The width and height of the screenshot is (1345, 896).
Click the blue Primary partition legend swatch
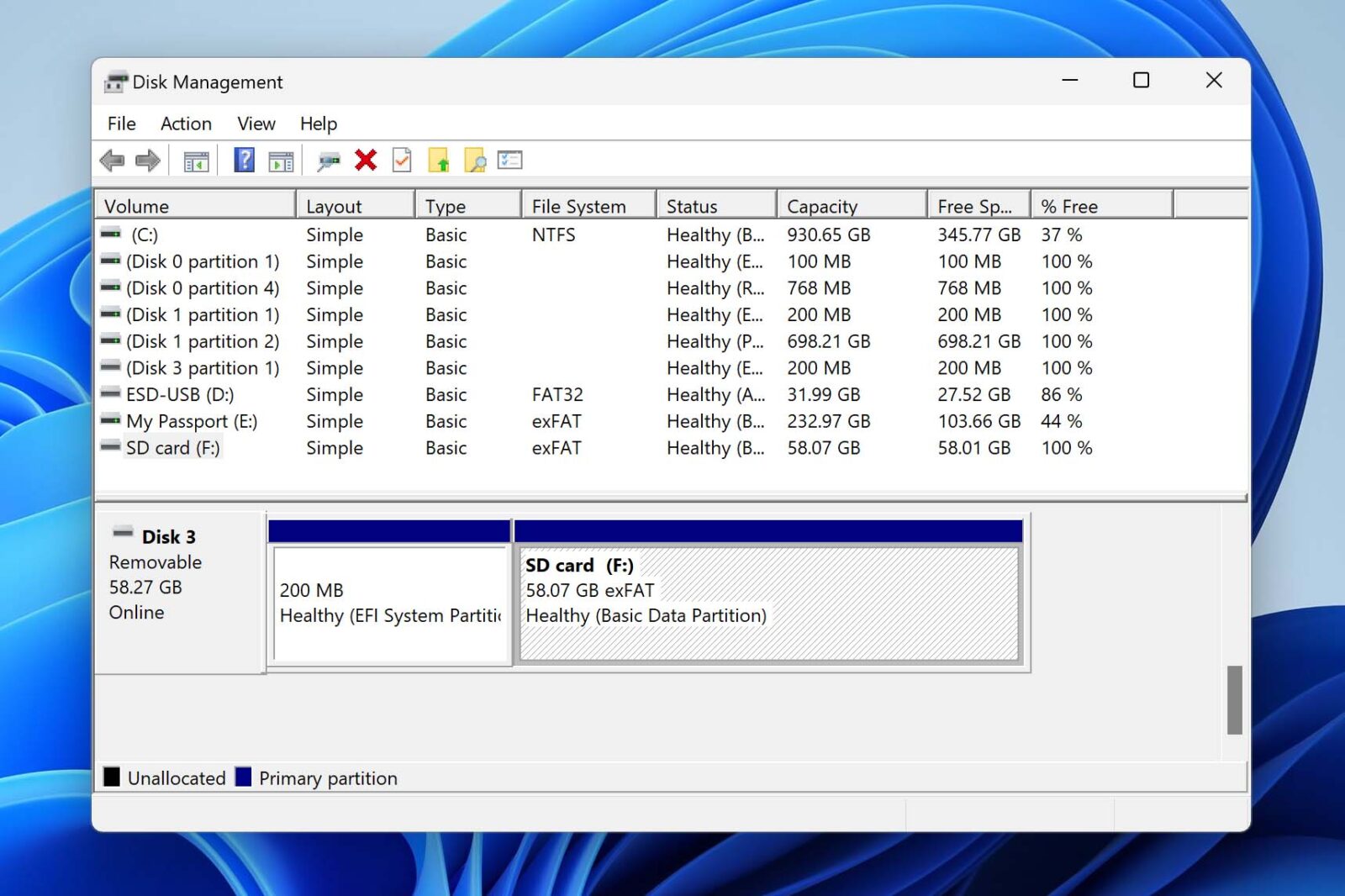click(x=244, y=777)
